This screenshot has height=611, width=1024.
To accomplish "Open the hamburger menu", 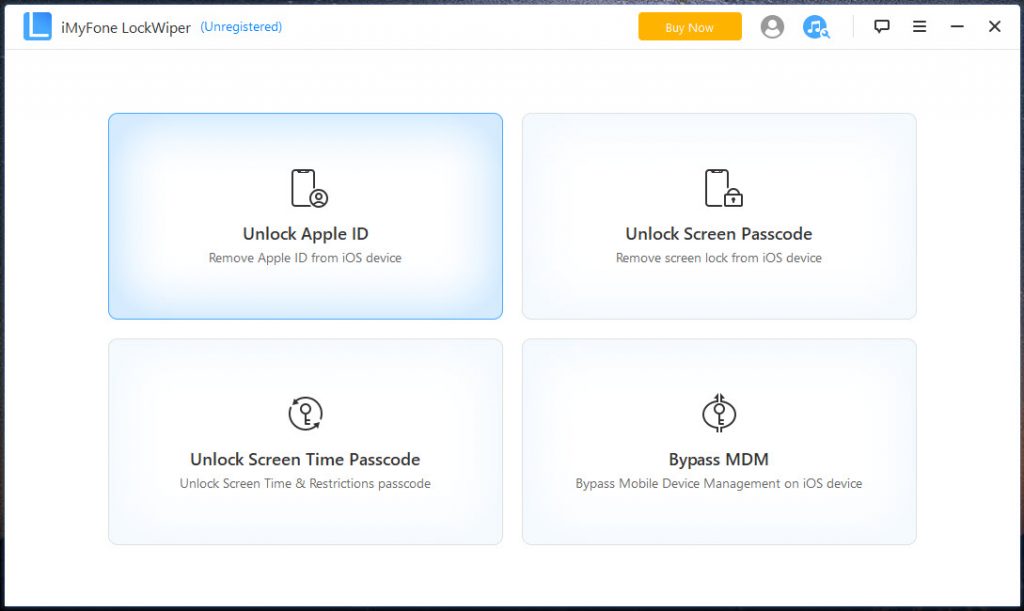I will pyautogui.click(x=920, y=26).
